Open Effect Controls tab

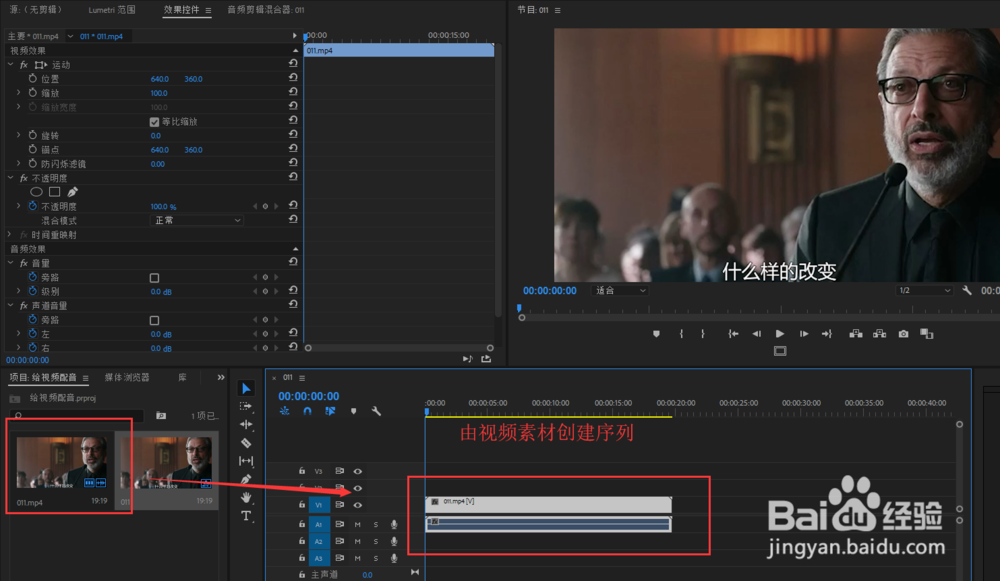coord(182,10)
